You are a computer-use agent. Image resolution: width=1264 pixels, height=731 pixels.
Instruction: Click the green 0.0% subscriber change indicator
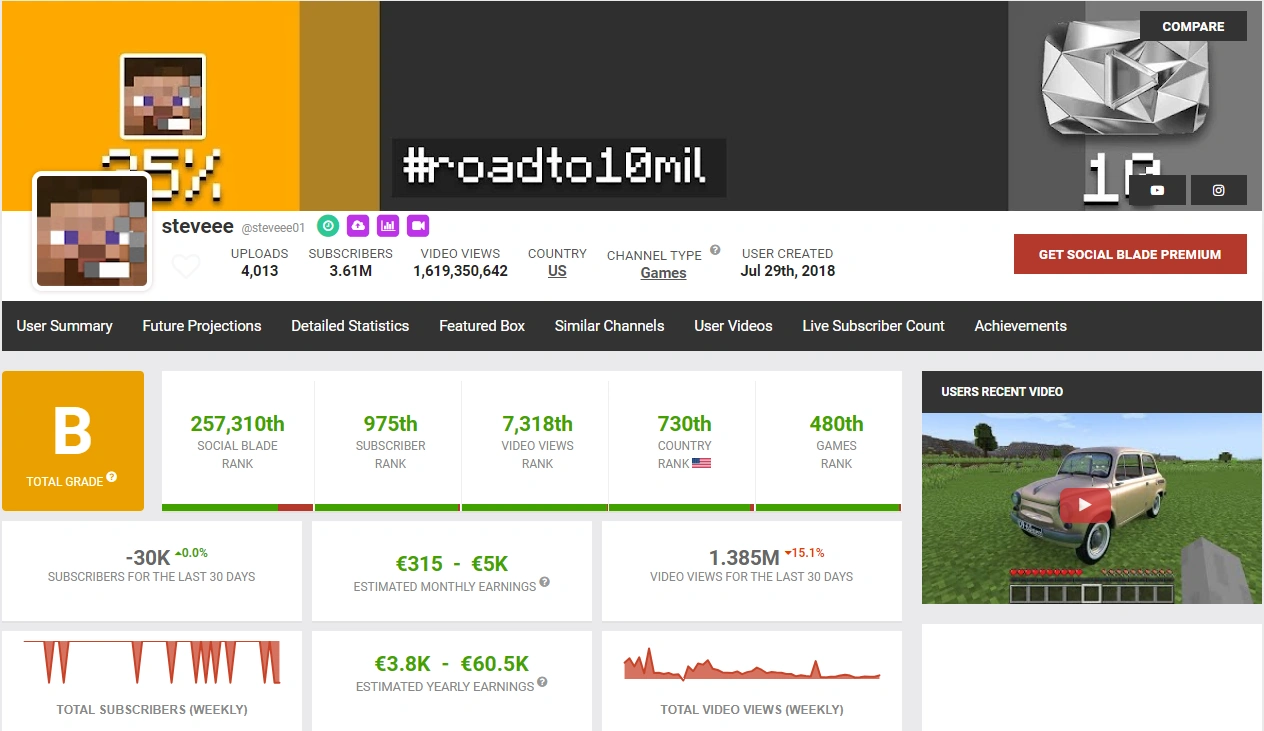[191, 553]
